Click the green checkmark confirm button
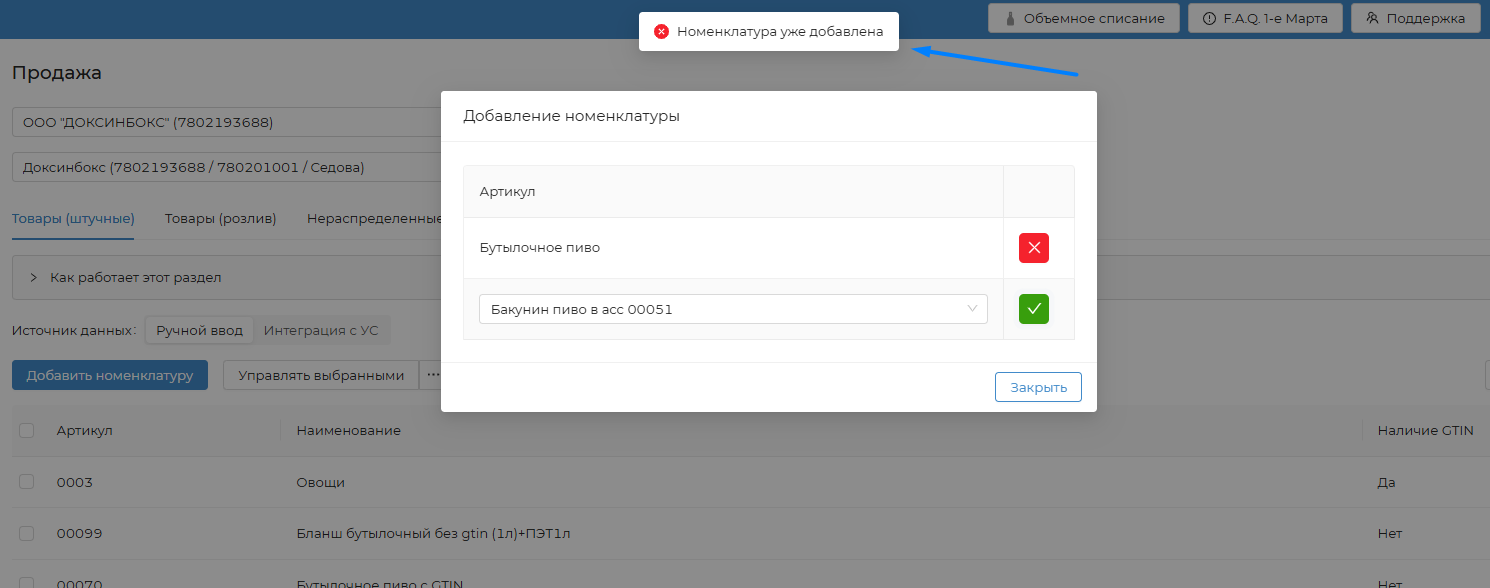Screen dimensions: 1490x588 pyautogui.click(x=1033, y=309)
